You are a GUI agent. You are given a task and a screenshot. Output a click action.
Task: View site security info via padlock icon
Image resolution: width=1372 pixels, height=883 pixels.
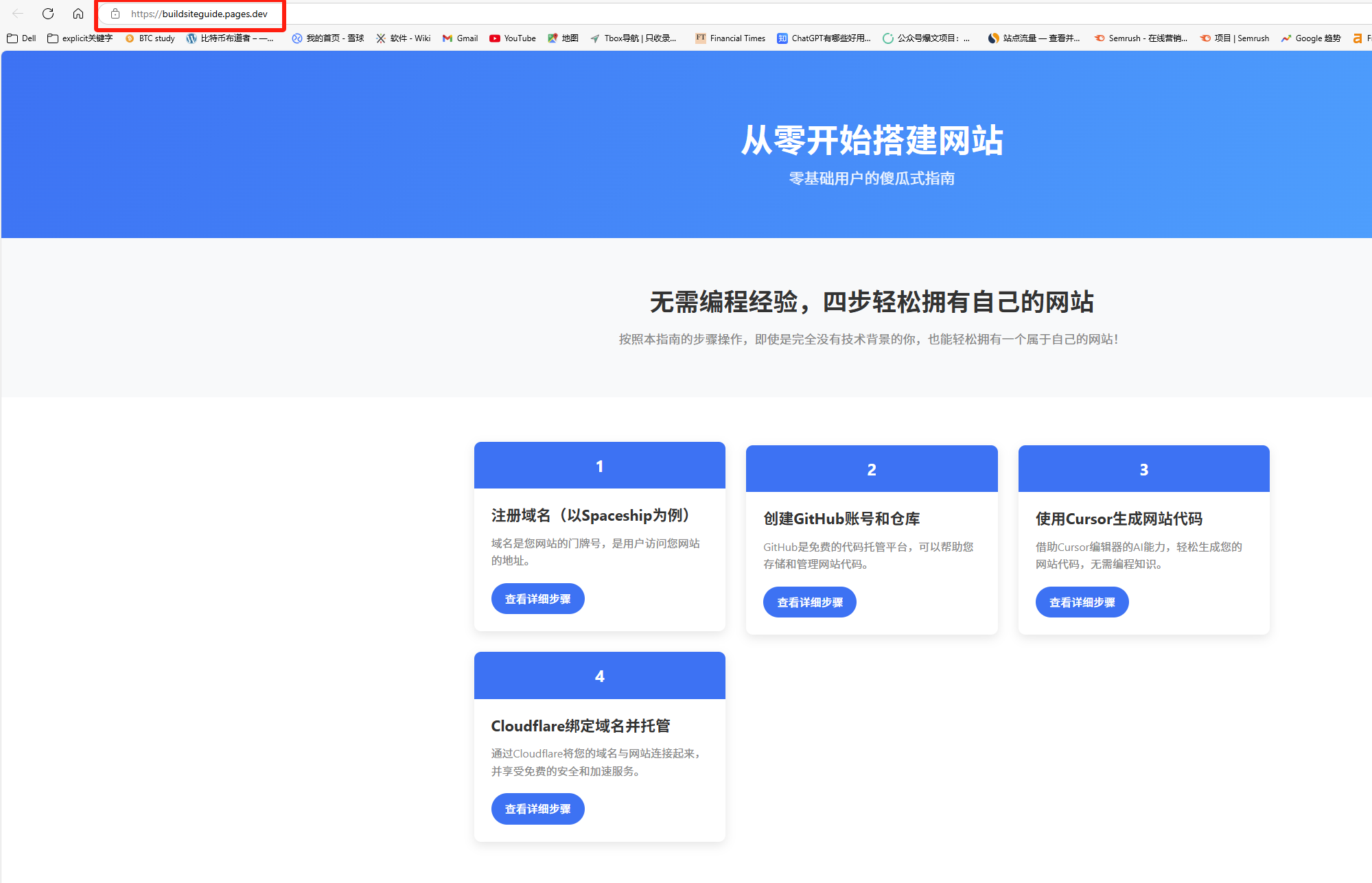pyautogui.click(x=114, y=13)
